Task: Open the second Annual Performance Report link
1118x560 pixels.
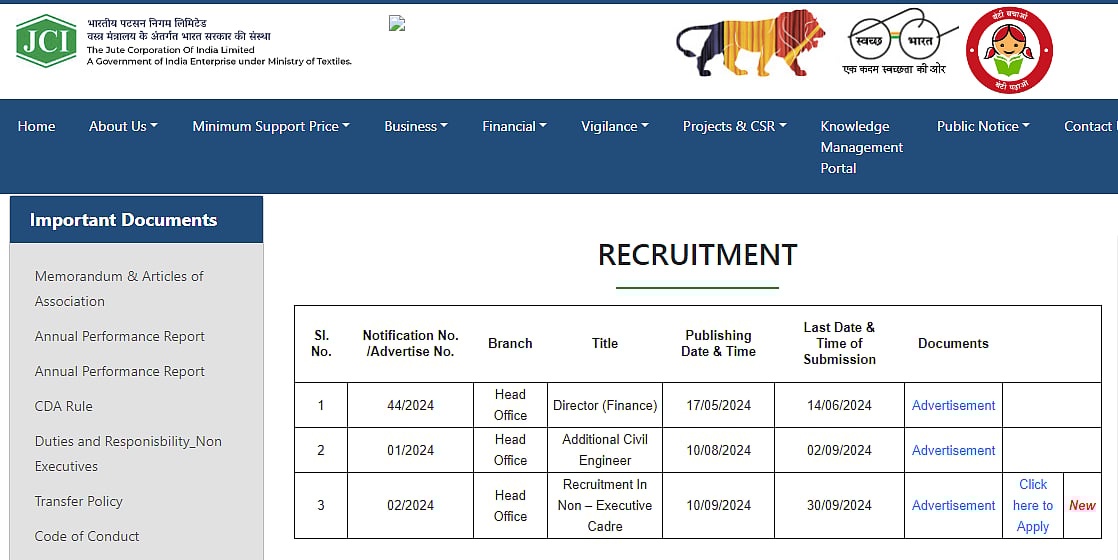Action: 120,372
